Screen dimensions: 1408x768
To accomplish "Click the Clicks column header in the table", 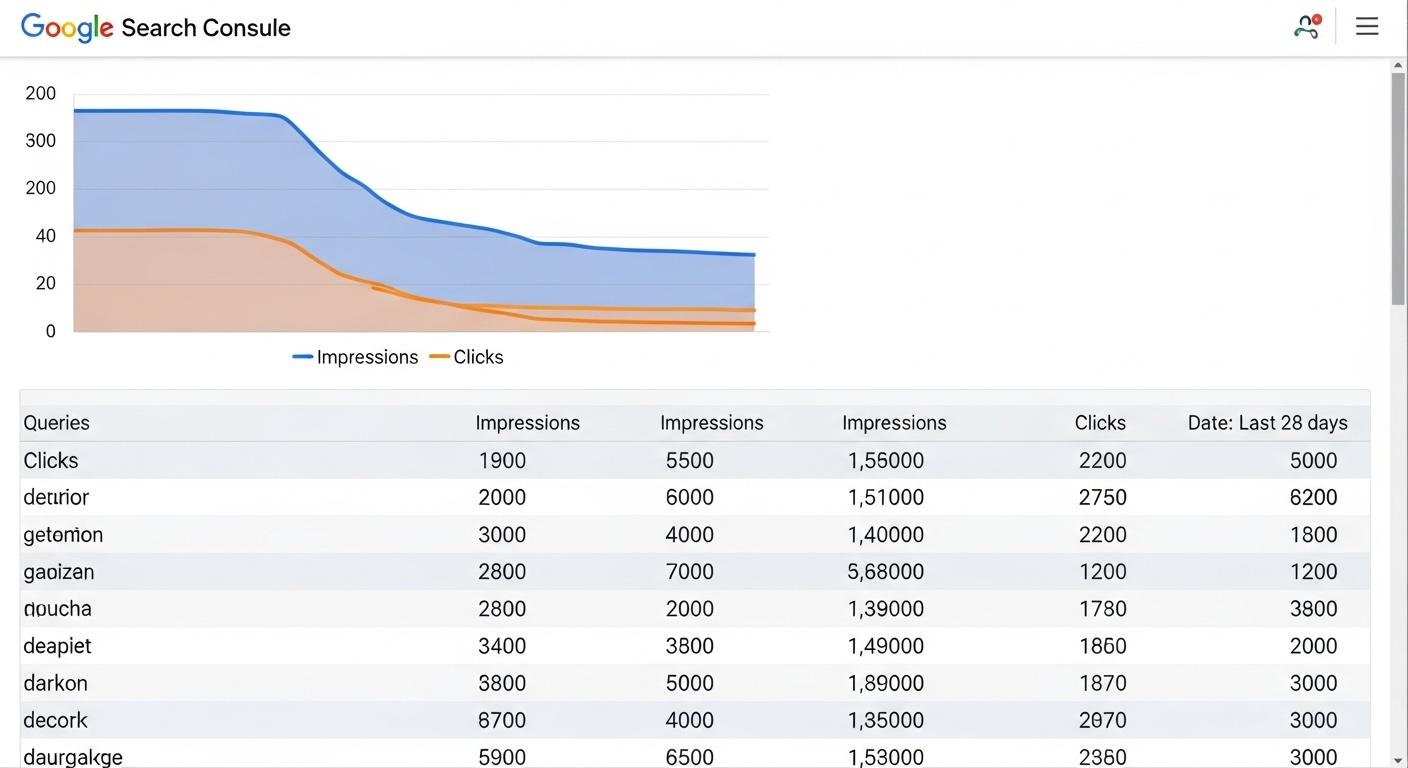I will tap(1100, 423).
